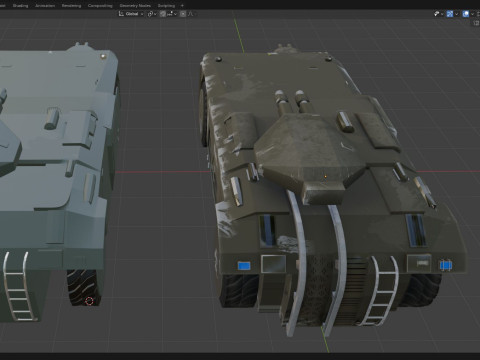Toggle proportional editing

(x=183, y=14)
